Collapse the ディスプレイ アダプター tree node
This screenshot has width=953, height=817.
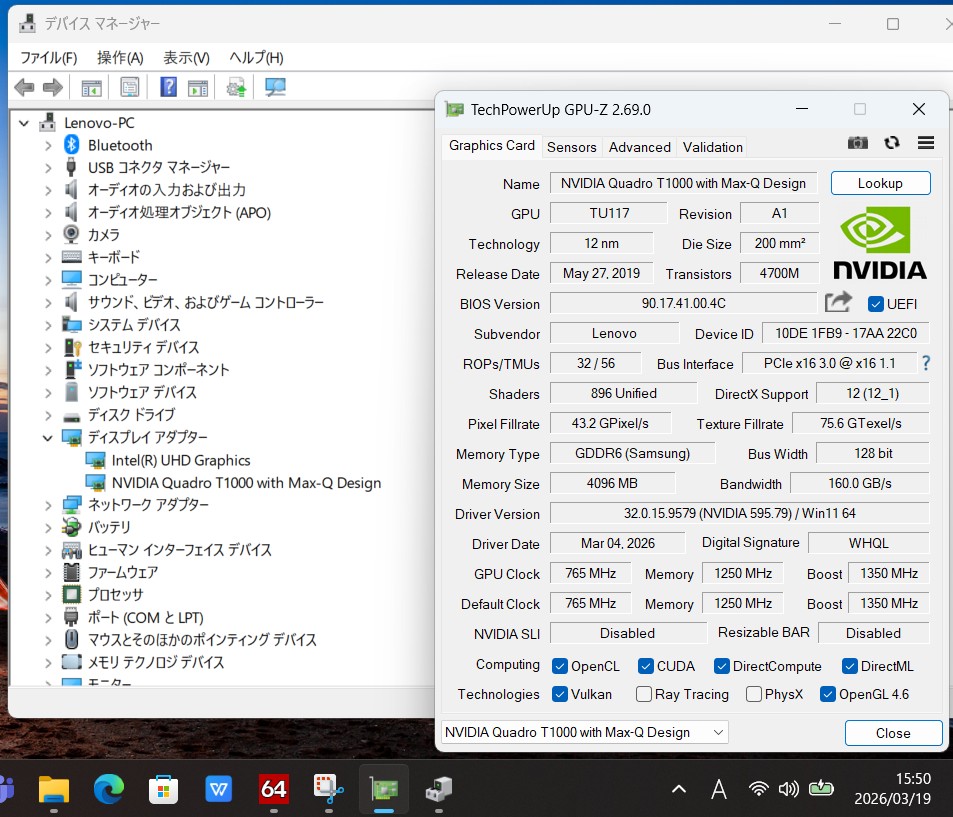click(47, 438)
